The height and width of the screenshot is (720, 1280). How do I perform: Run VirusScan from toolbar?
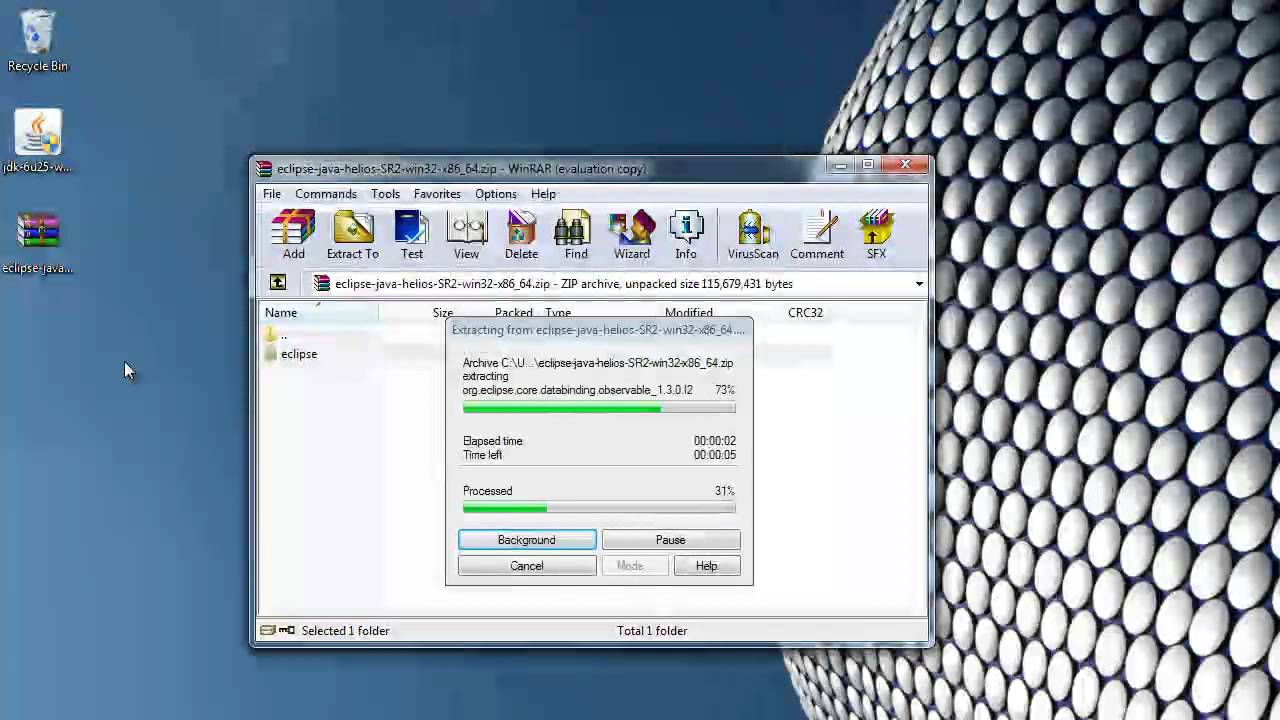[x=753, y=235]
